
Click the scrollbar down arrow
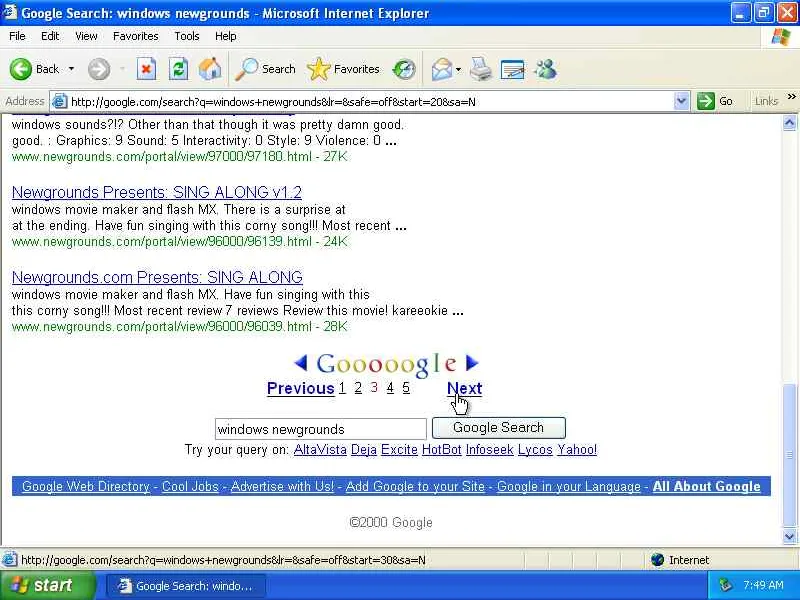point(789,536)
